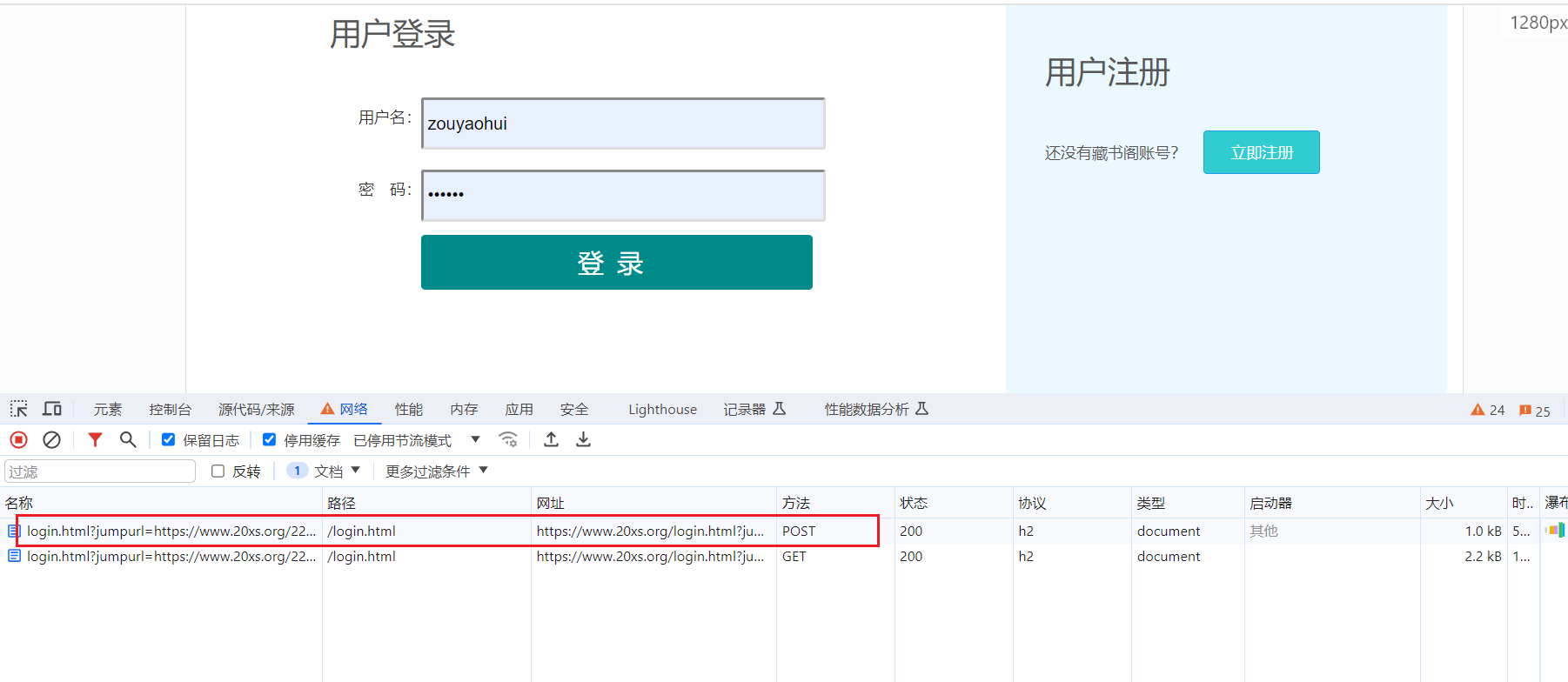Image resolution: width=1568 pixels, height=682 pixels.
Task: Click document icon of GET login.html row
Action: coord(14,556)
